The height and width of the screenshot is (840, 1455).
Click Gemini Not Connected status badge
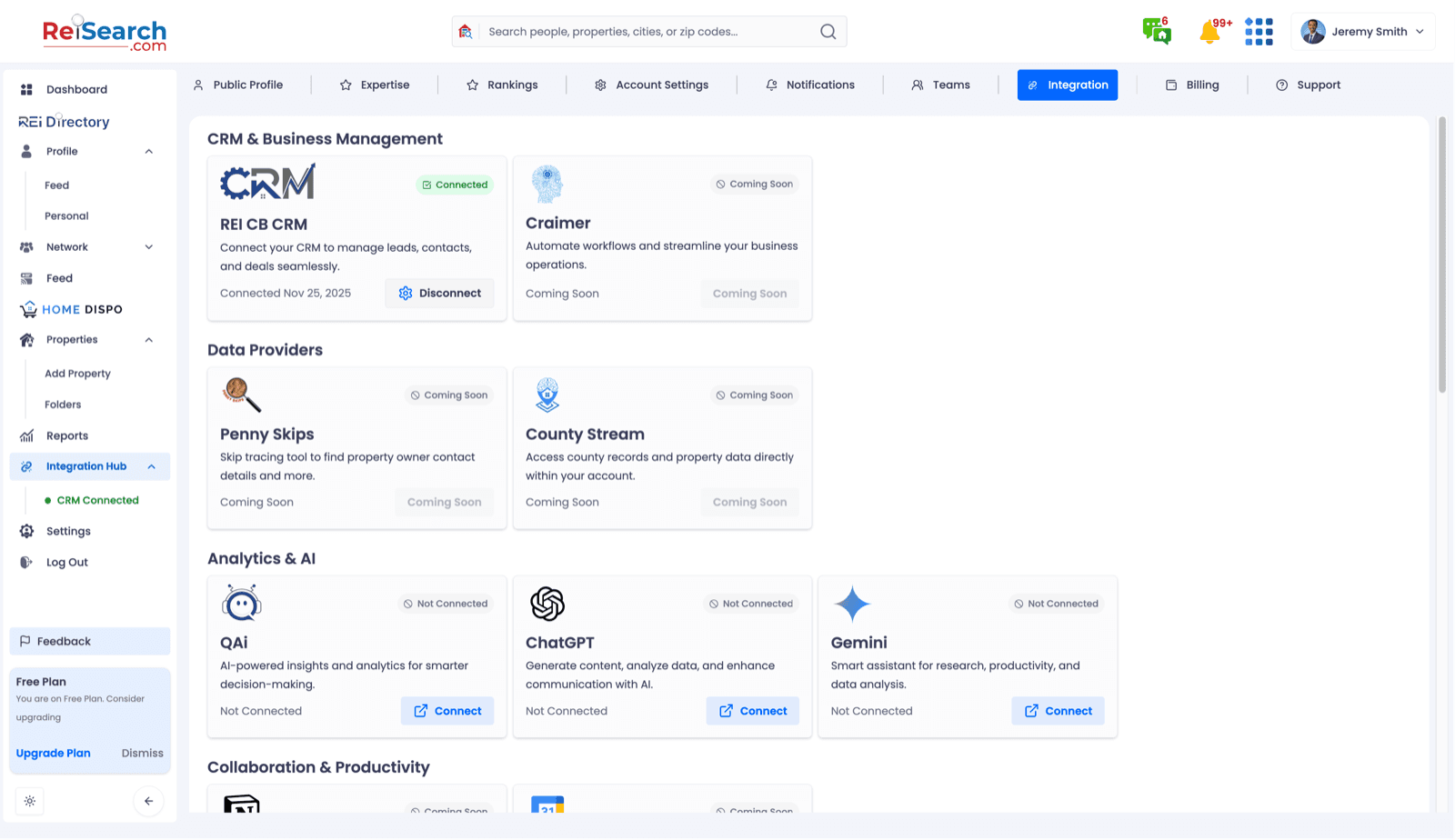click(1057, 604)
